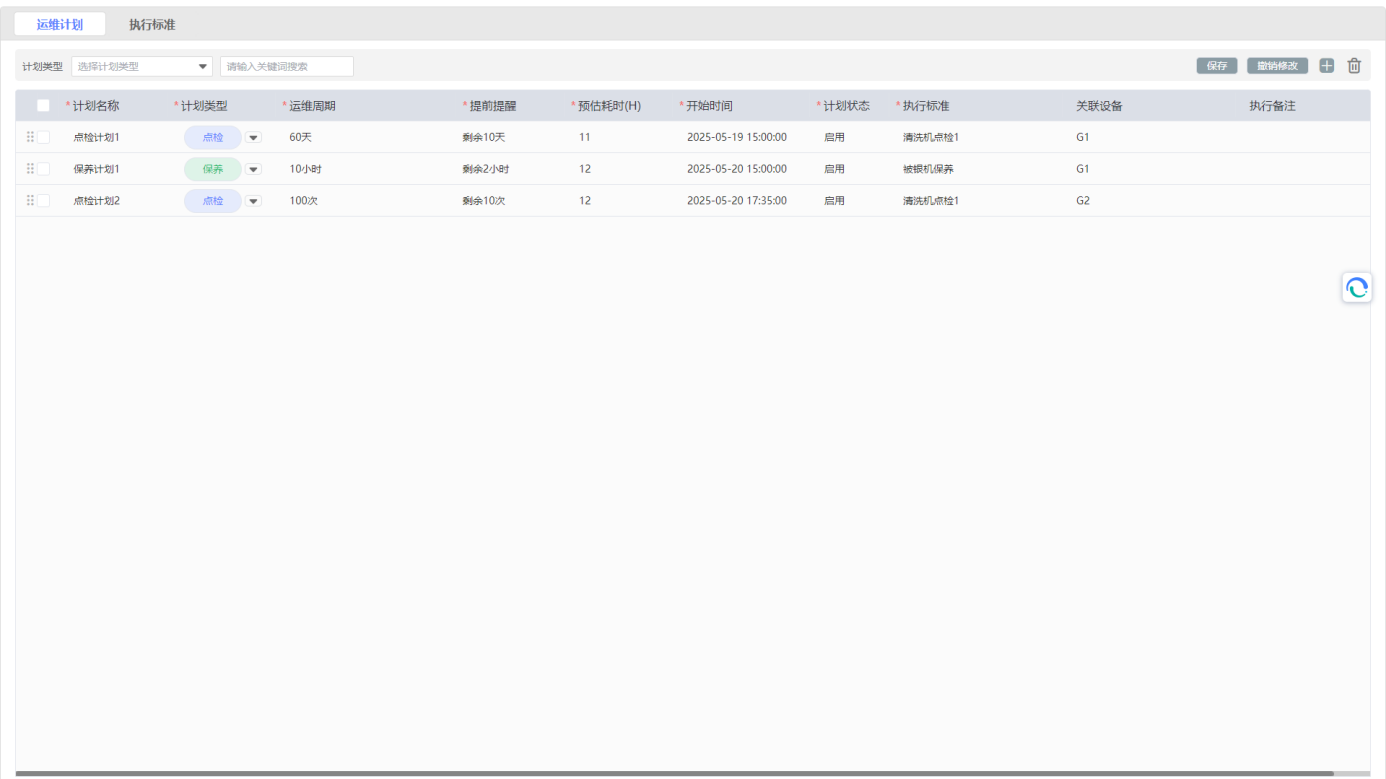Open the 选择计划类型 filter dropdown
The height and width of the screenshot is (779, 1386).
(142, 67)
